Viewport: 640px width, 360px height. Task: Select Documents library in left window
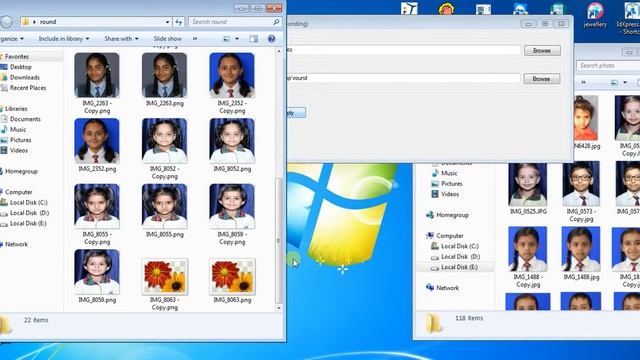(x=25, y=119)
